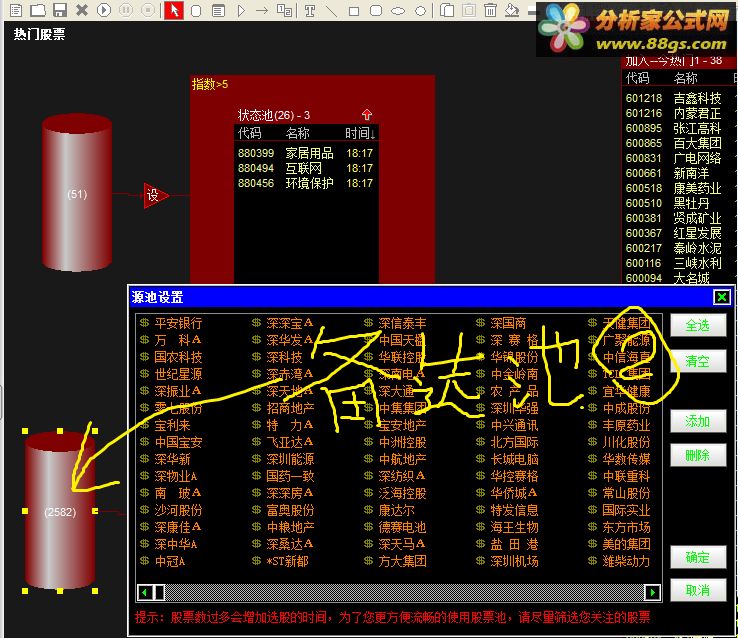The height and width of the screenshot is (638, 738).
Task: Select the triangle condition node tool
Action: [241, 10]
